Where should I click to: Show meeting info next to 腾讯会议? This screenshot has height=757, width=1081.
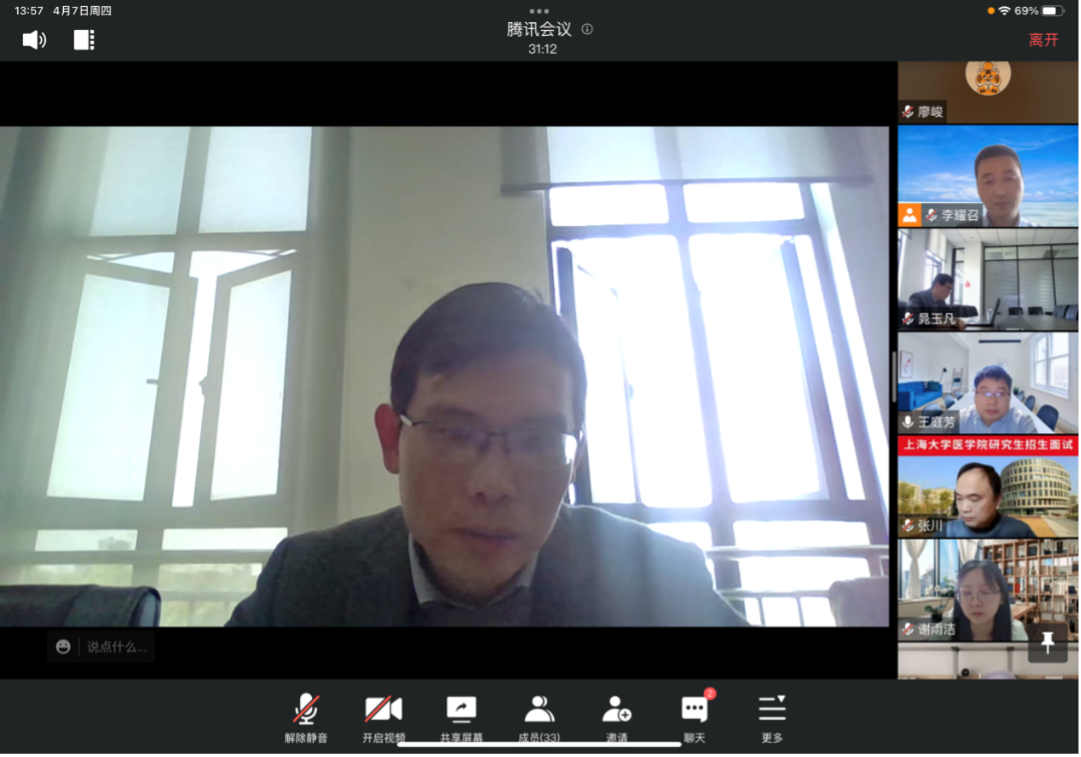click(587, 29)
